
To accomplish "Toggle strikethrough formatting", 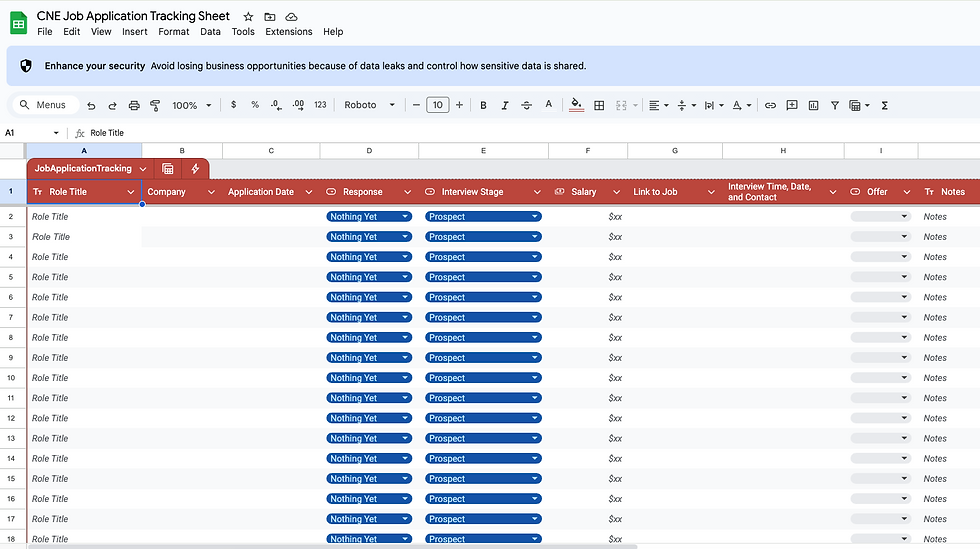I will click(x=527, y=105).
